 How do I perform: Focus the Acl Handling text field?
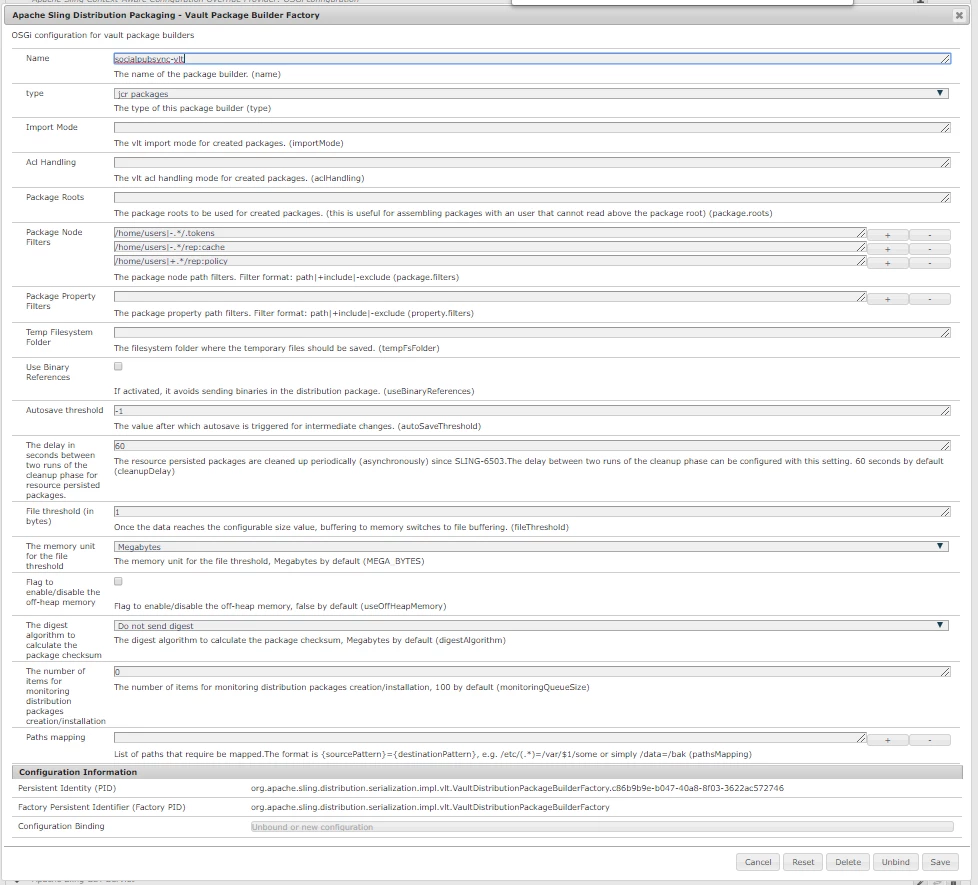pyautogui.click(x=532, y=162)
